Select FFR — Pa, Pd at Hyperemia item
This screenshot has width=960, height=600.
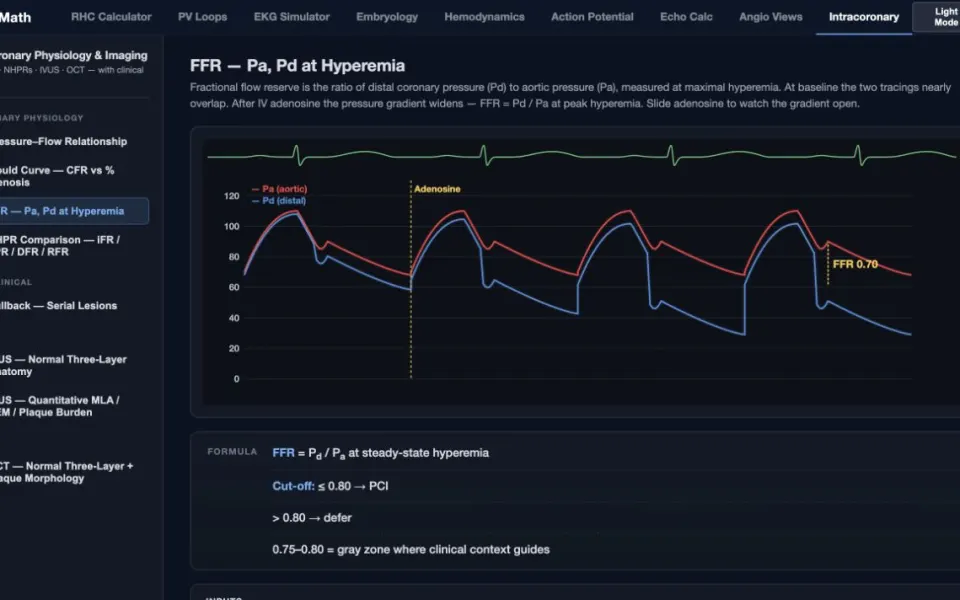click(73, 211)
